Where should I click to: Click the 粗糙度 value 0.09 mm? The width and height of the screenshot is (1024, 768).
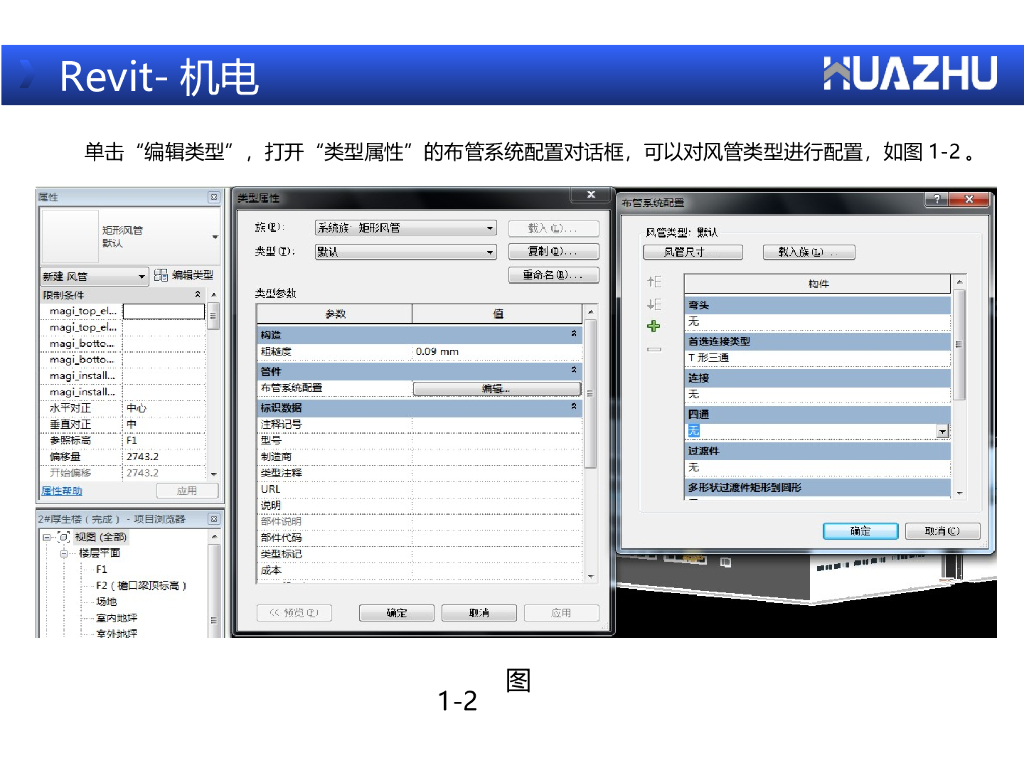(497, 351)
